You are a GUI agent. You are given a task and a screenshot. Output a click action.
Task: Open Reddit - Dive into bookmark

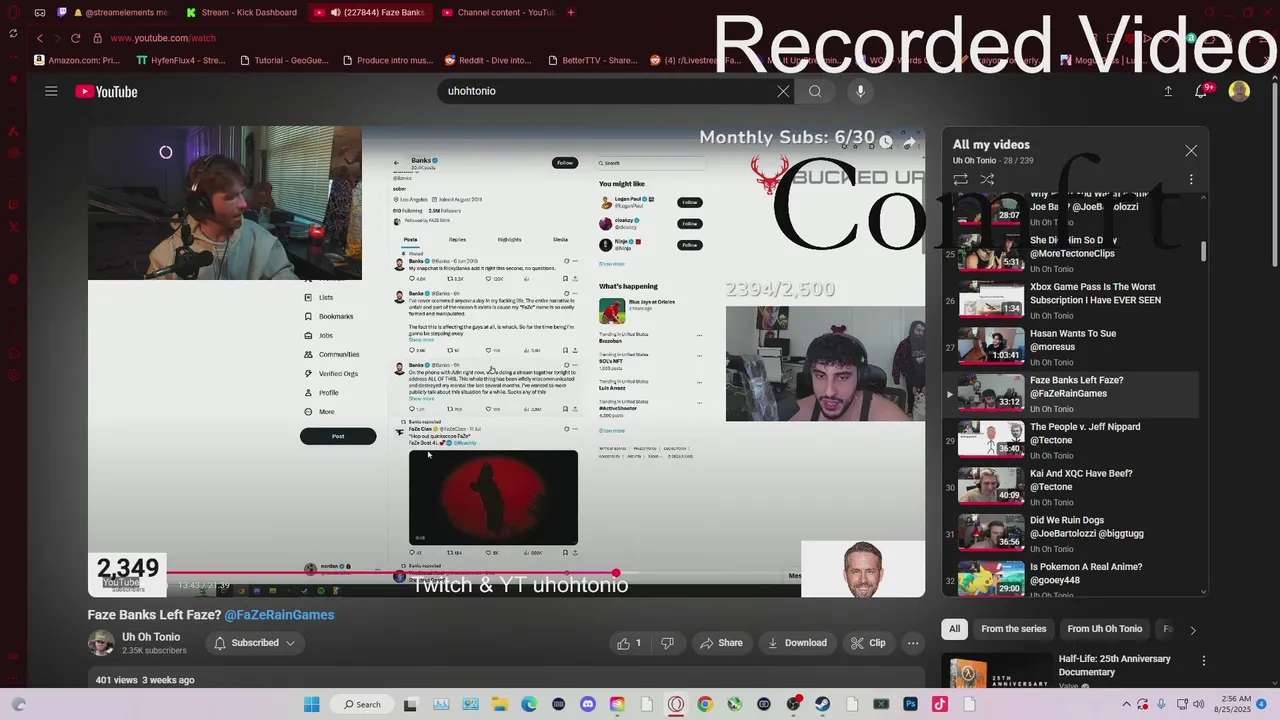coord(488,60)
